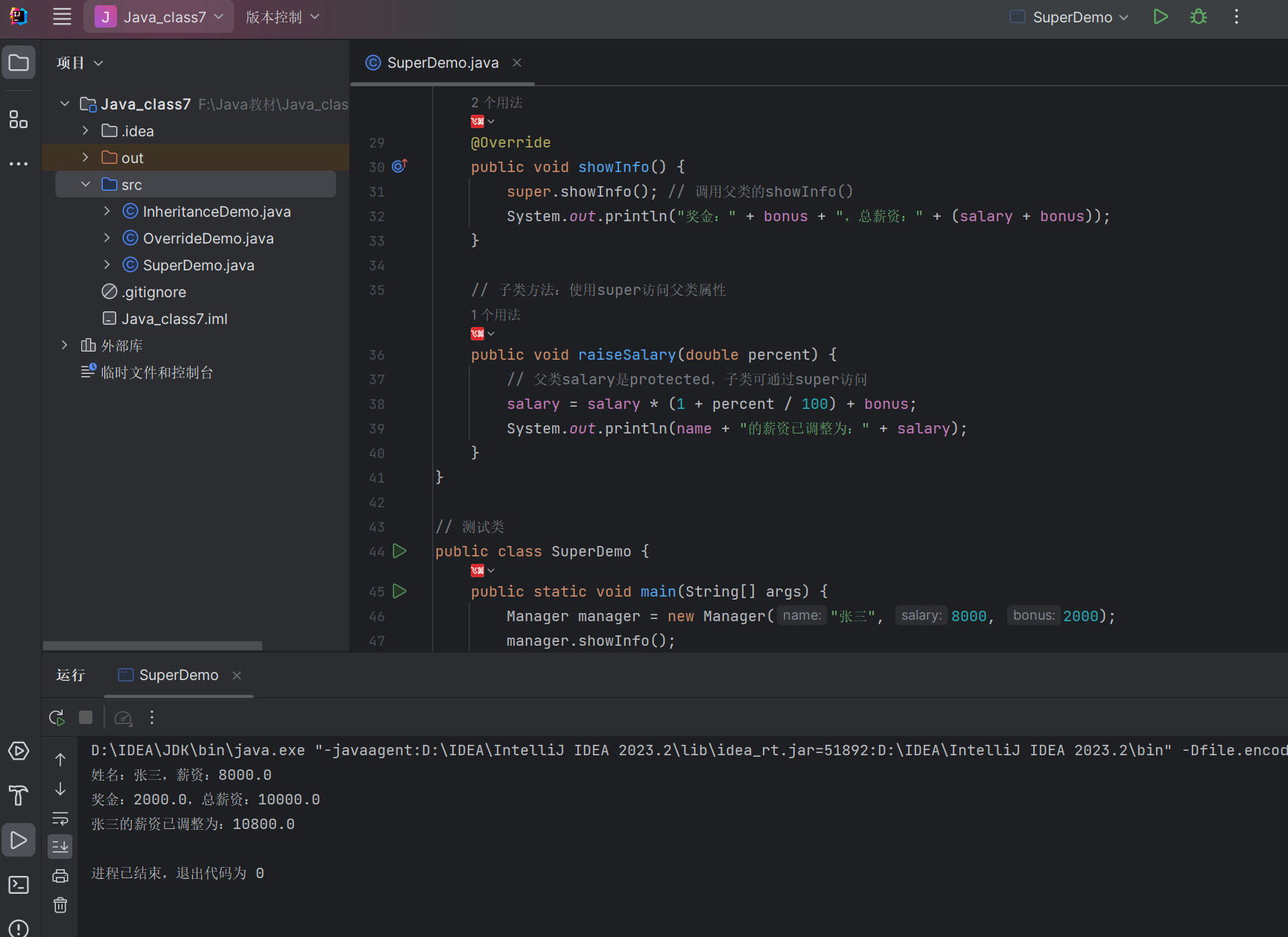Print the console output
Viewport: 1288px width, 937px height.
[60, 876]
